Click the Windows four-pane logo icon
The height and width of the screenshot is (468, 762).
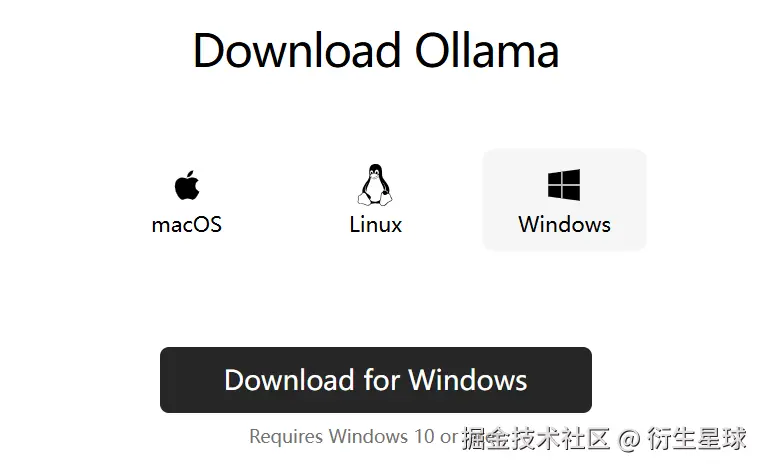click(x=564, y=185)
